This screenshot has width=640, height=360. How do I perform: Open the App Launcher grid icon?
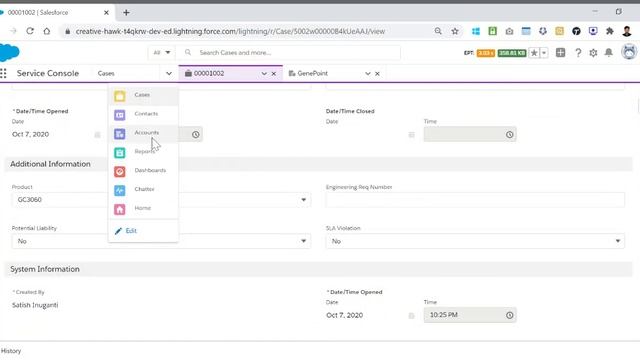click(4, 73)
